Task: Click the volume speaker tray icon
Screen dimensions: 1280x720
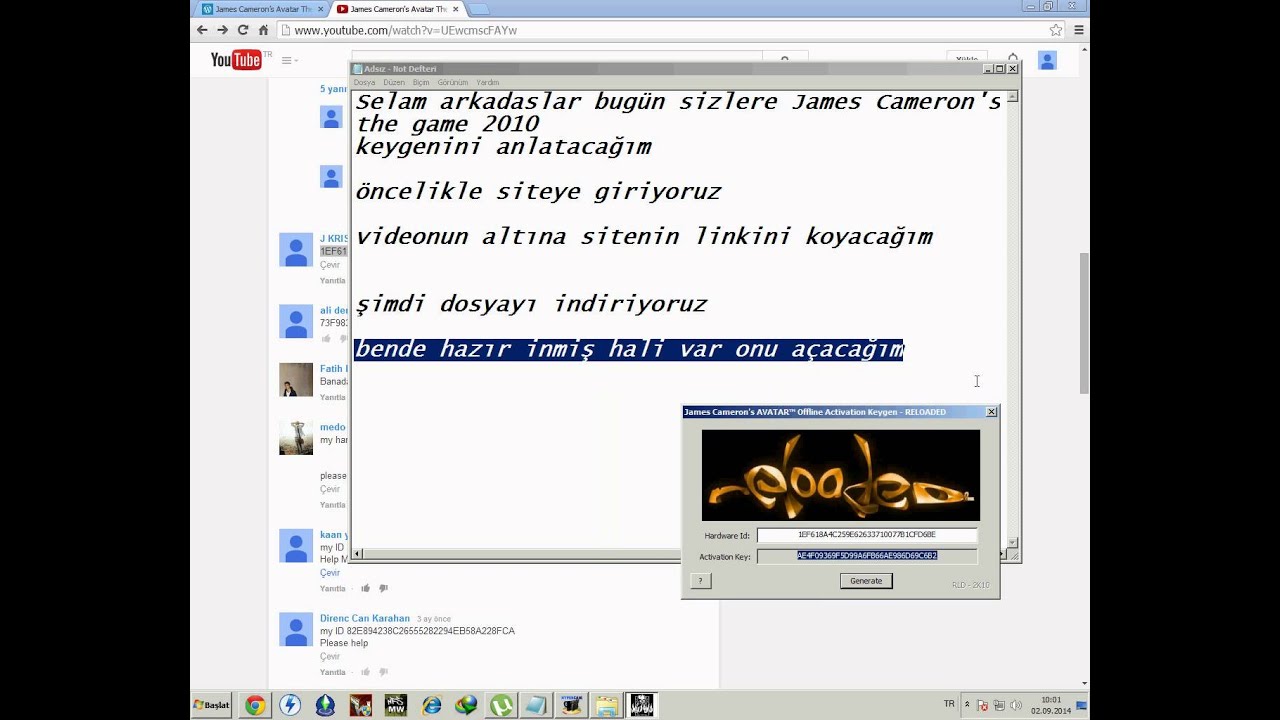Action: 1016,705
